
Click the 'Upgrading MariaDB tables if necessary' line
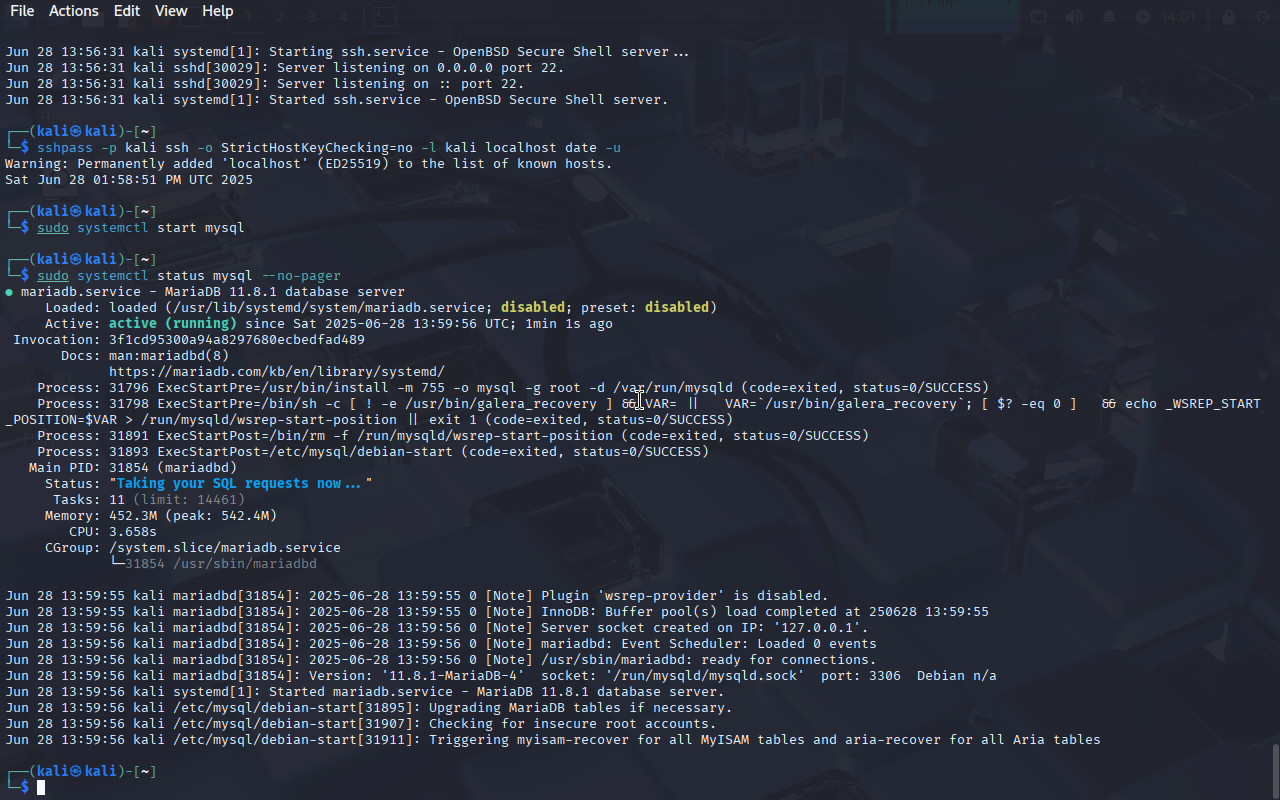[x=369, y=707]
